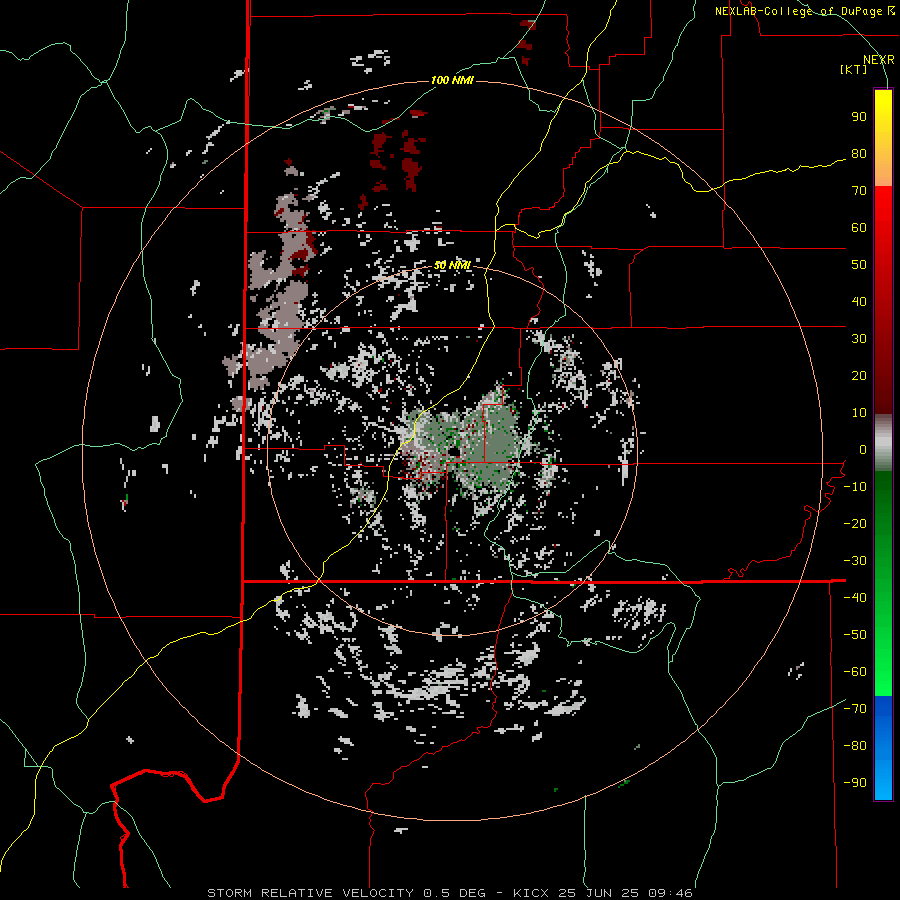Image resolution: width=900 pixels, height=900 pixels.
Task: Click the 30 value on the velocity scale
Action: 859,339
